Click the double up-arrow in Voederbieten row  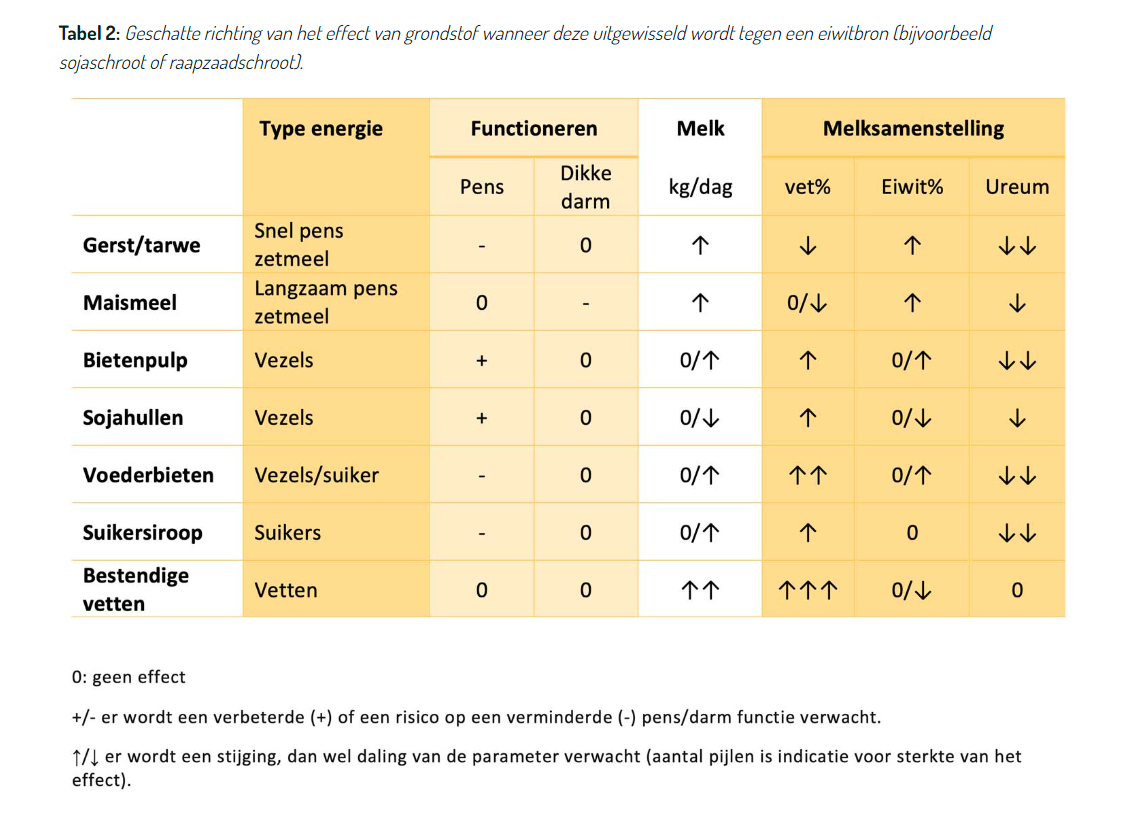pos(808,476)
